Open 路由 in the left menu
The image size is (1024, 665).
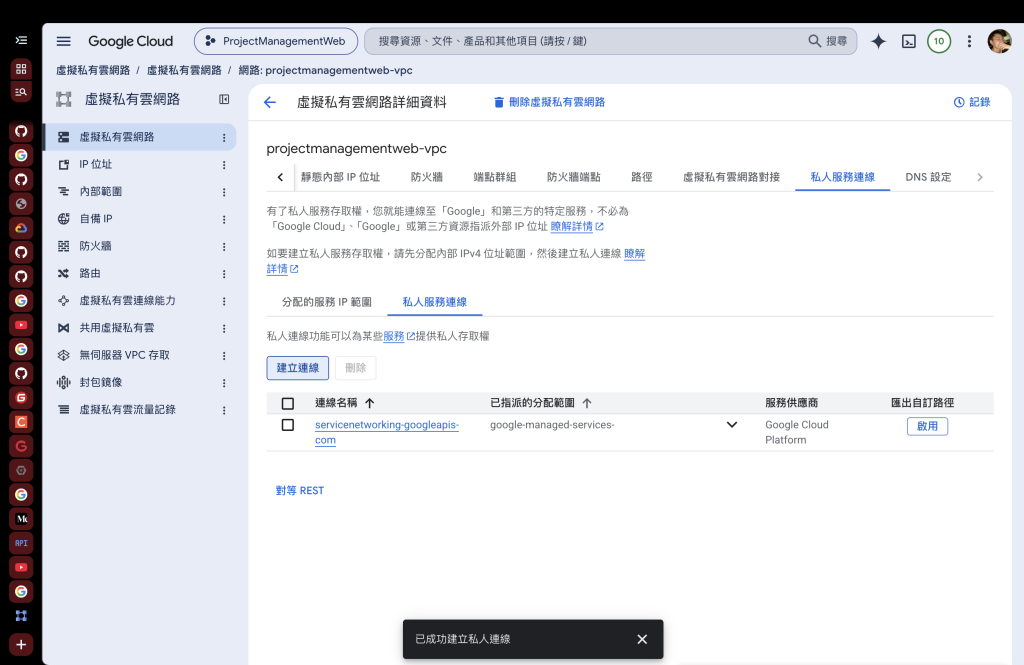tap(90, 274)
